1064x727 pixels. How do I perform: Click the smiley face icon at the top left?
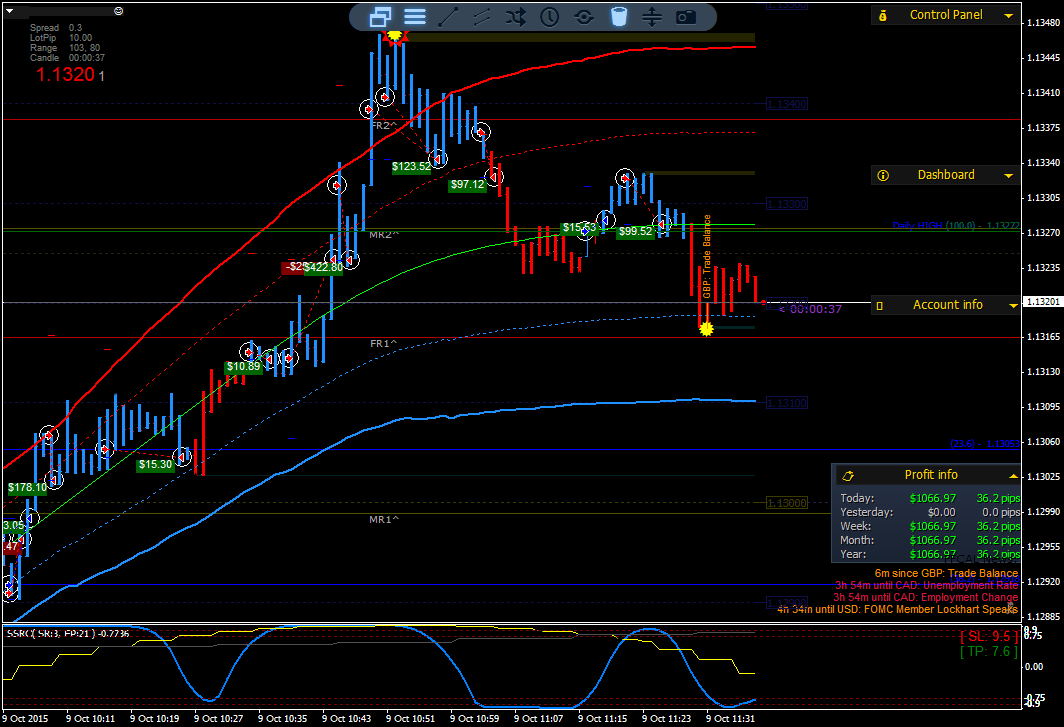point(119,11)
